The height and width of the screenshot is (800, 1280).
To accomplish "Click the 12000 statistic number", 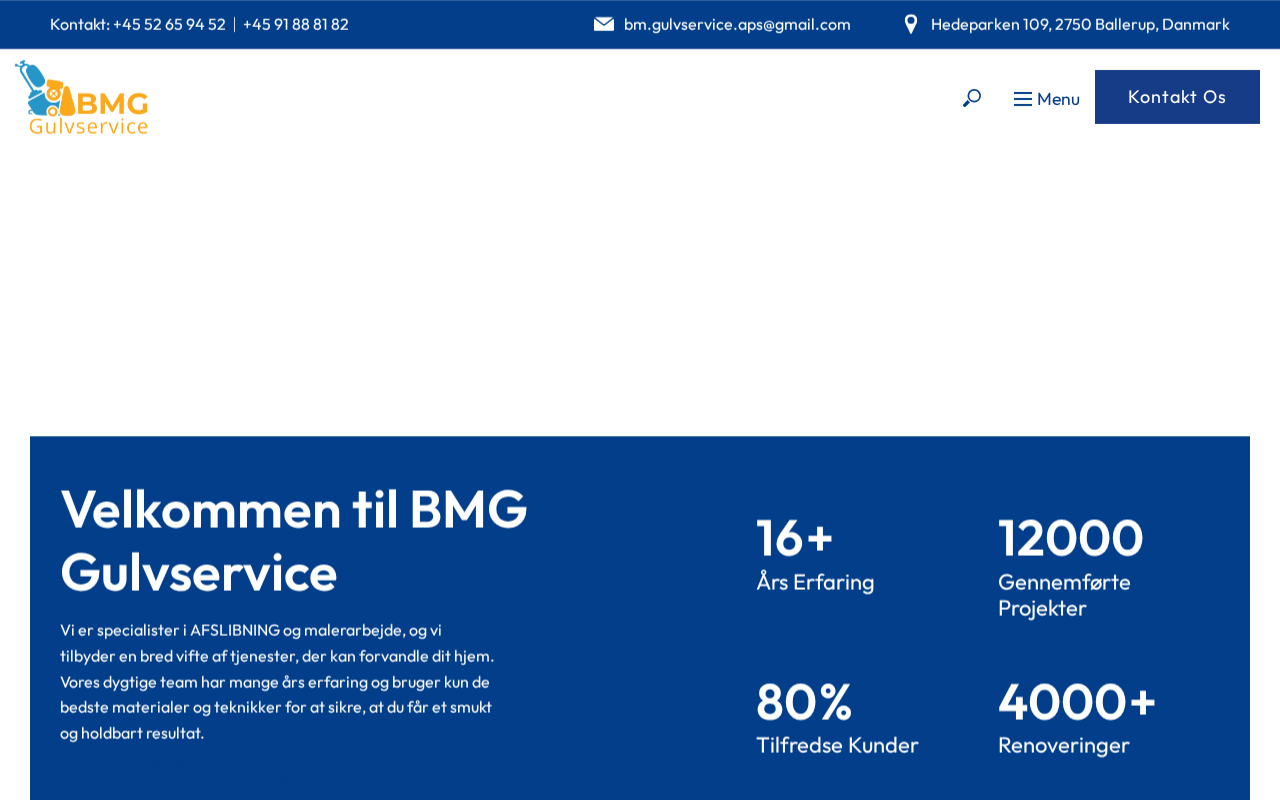I will coord(1070,537).
